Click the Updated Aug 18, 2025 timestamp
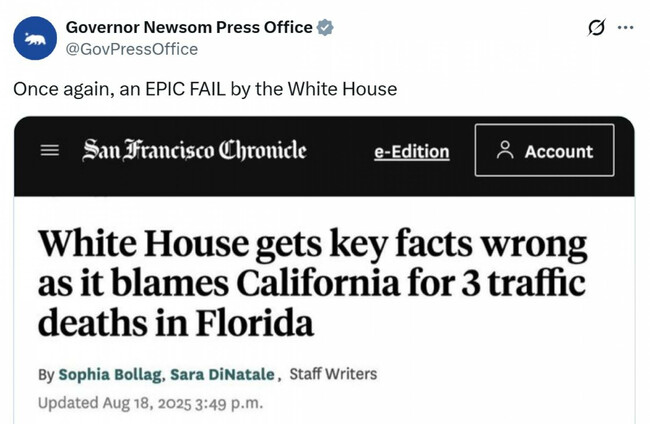Image resolution: width=650 pixels, height=424 pixels. tap(150, 403)
